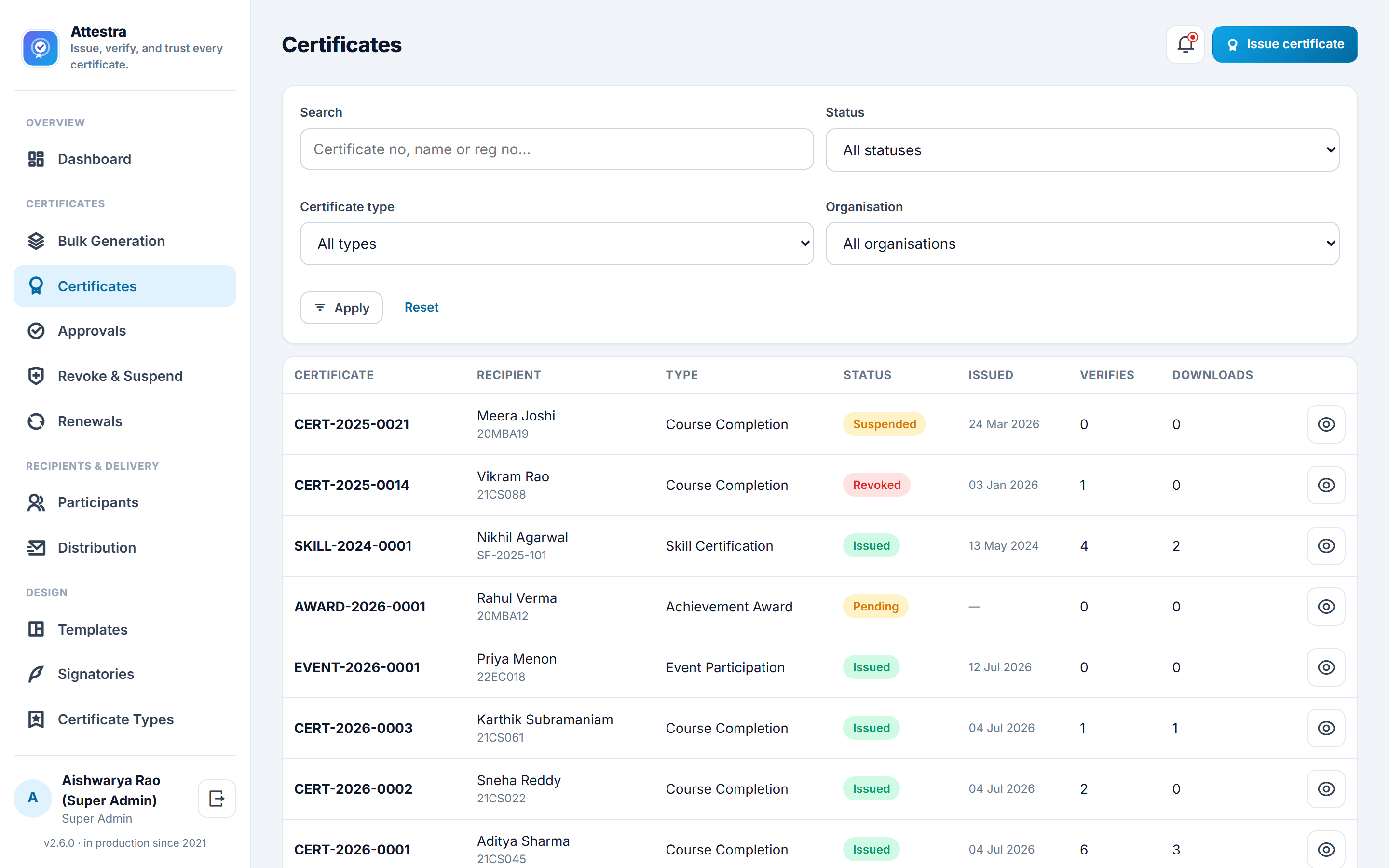Screen dimensions: 1389x868
Task: Click the Templates layout icon
Action: tap(36, 629)
